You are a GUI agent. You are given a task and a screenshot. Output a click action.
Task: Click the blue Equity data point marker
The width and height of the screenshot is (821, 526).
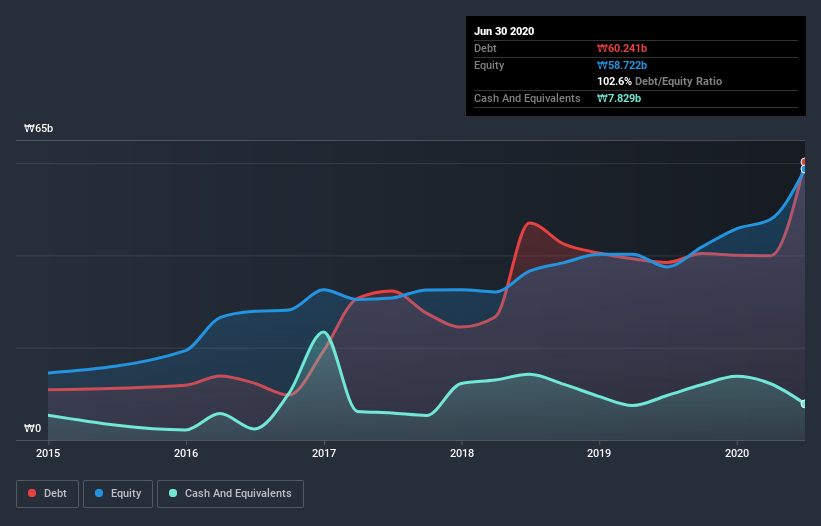[x=804, y=169]
